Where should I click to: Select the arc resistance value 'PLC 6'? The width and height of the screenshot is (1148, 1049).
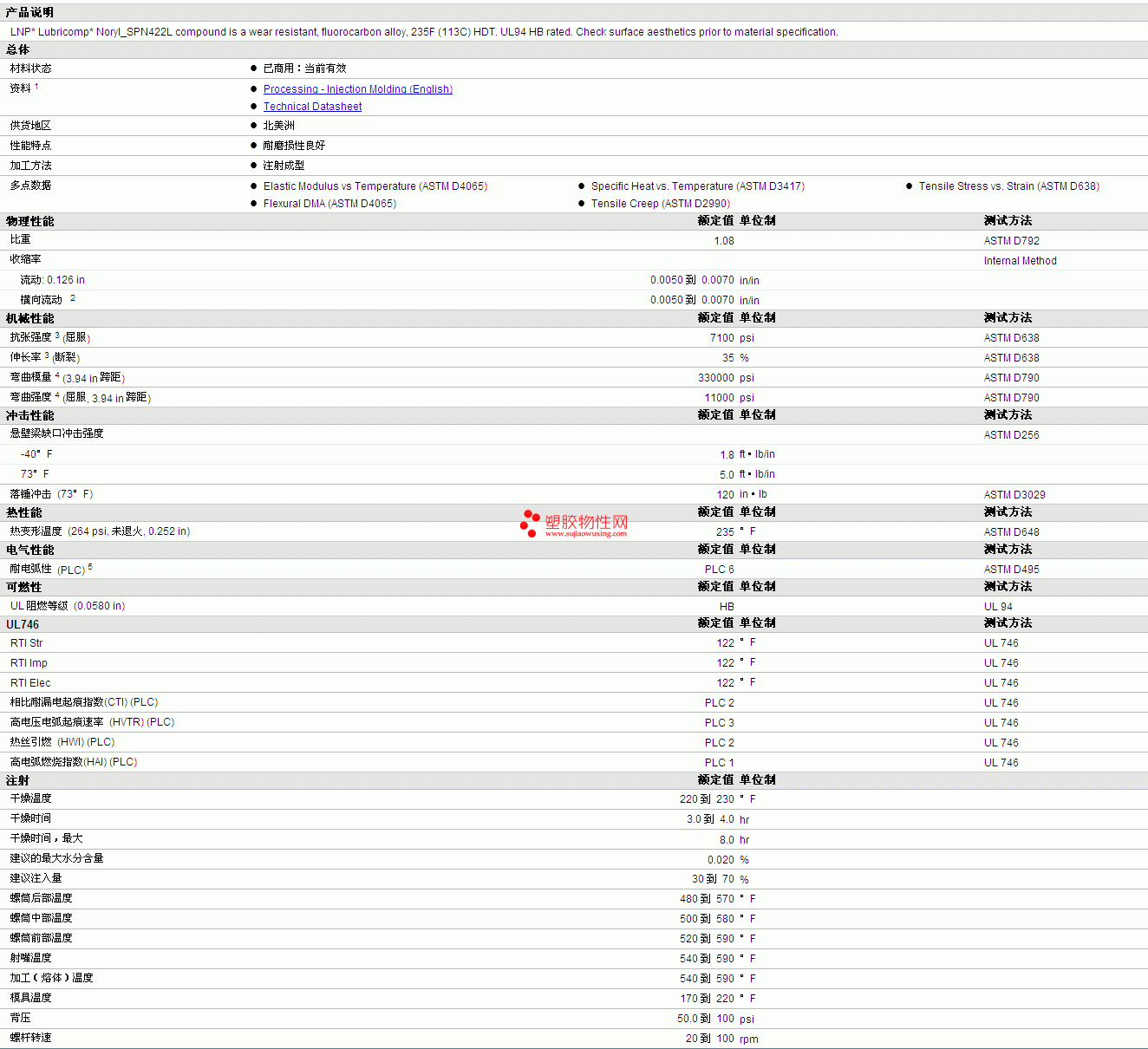[x=720, y=570]
